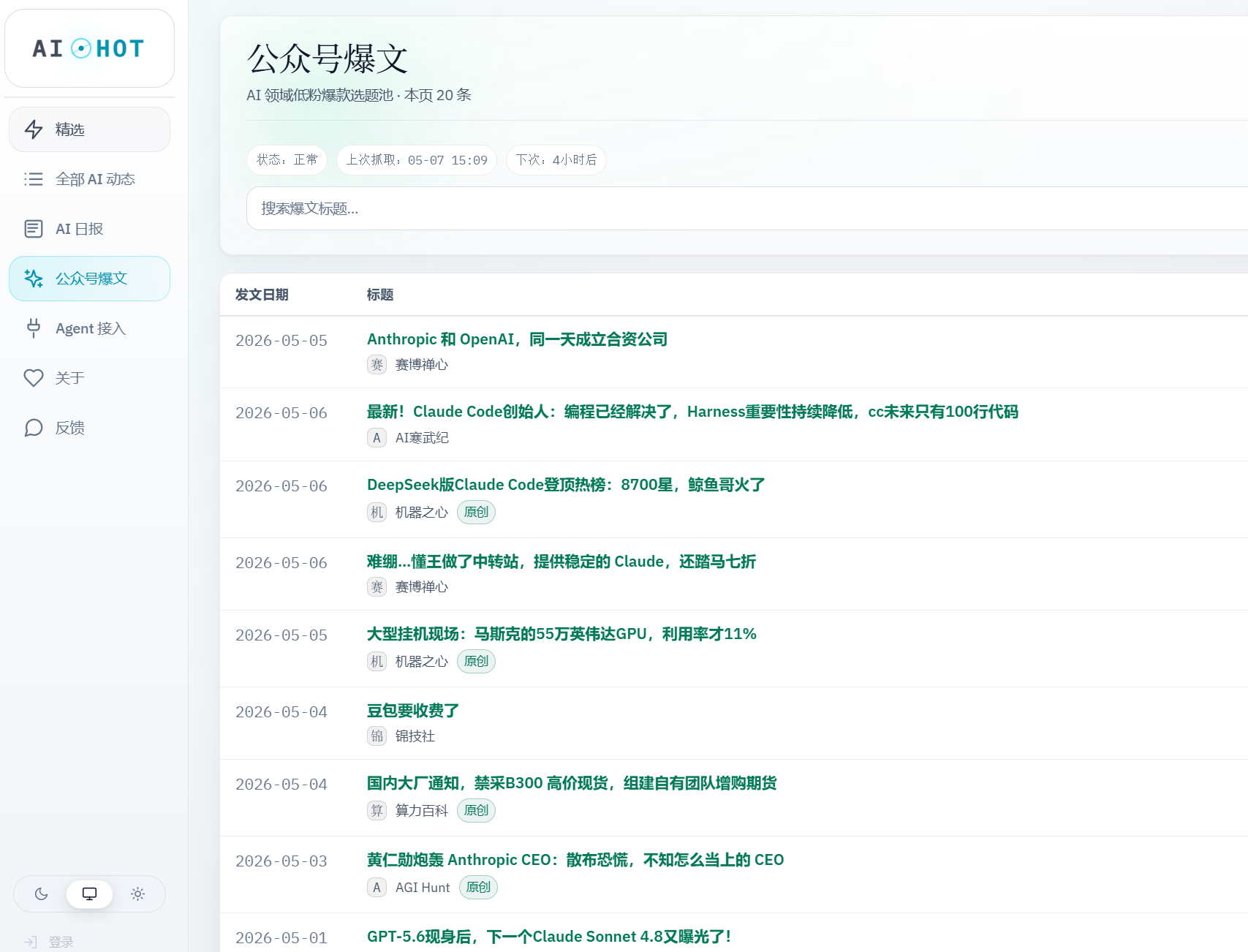This screenshot has height=952, width=1248.
Task: Open article 难绷...懂王做了中转站
Action: pos(561,562)
